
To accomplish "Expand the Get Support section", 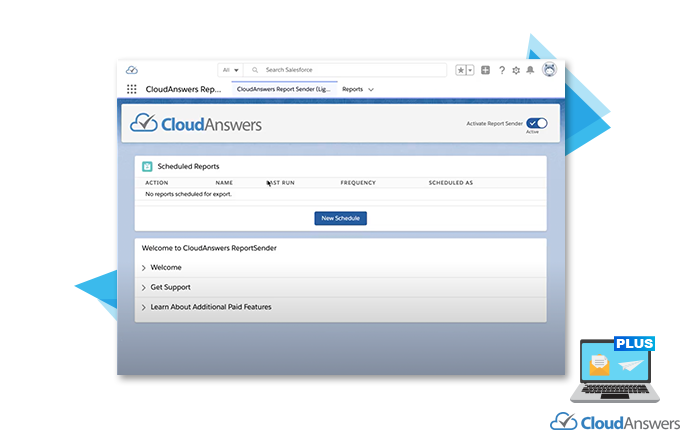I will pyautogui.click(x=341, y=287).
